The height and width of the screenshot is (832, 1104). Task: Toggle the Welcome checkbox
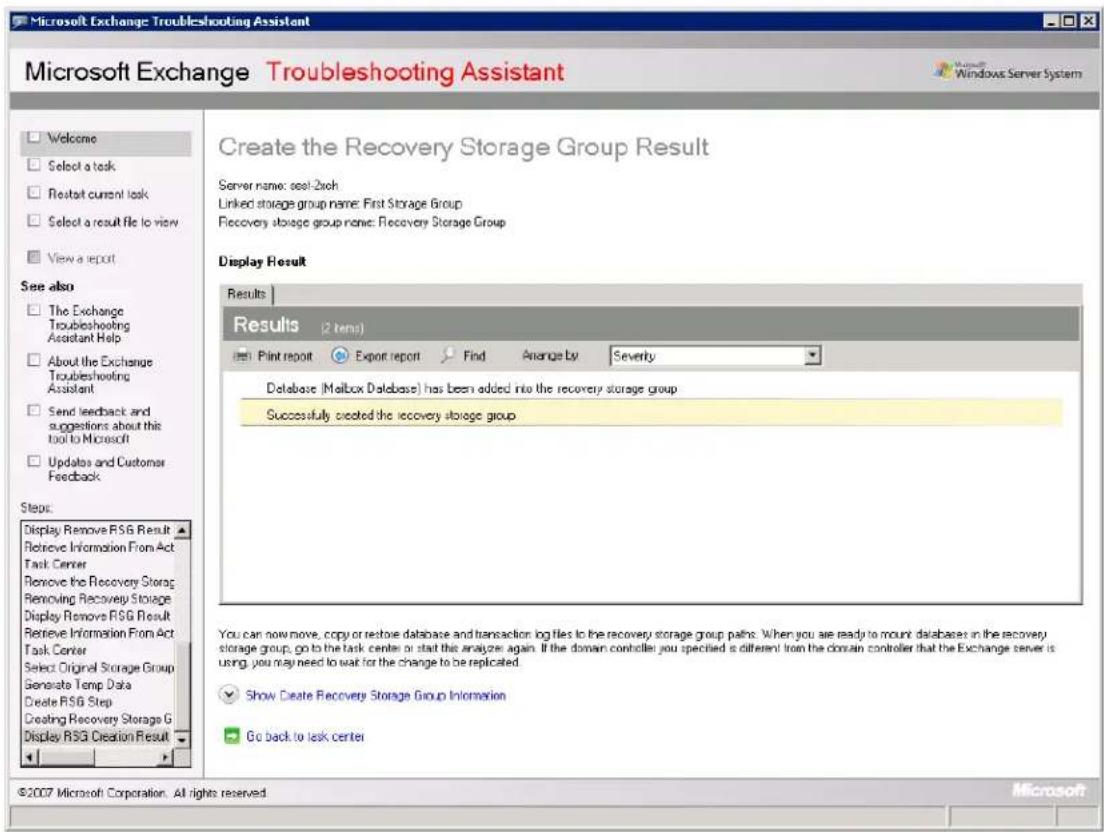tap(33, 138)
